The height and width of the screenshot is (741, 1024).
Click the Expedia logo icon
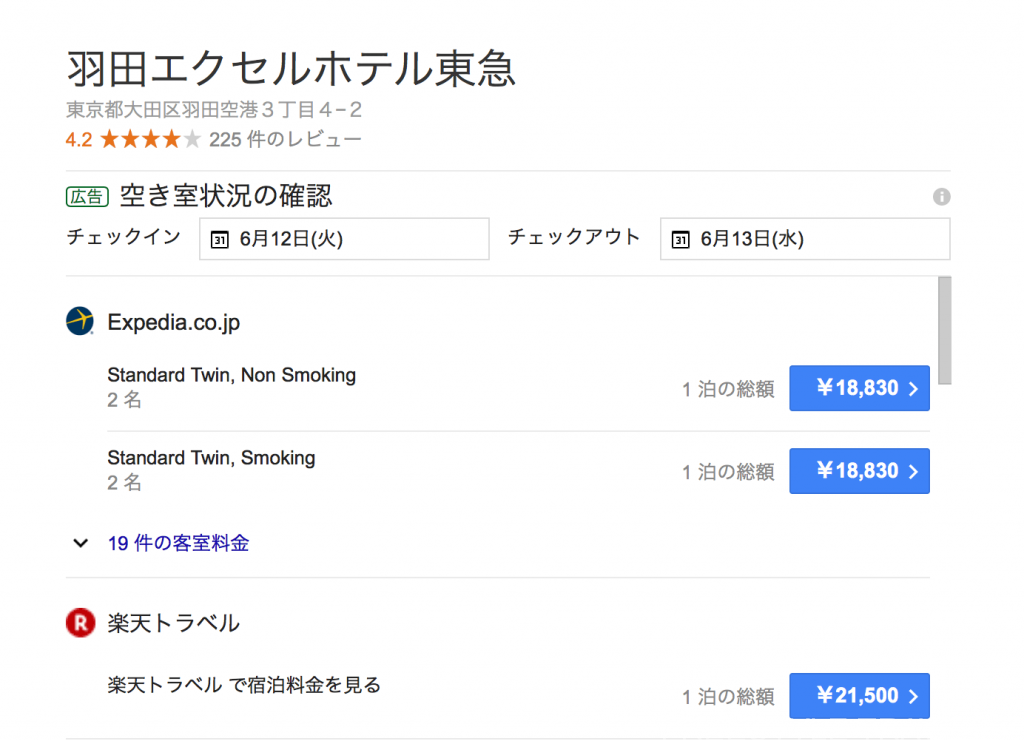pyautogui.click(x=80, y=321)
